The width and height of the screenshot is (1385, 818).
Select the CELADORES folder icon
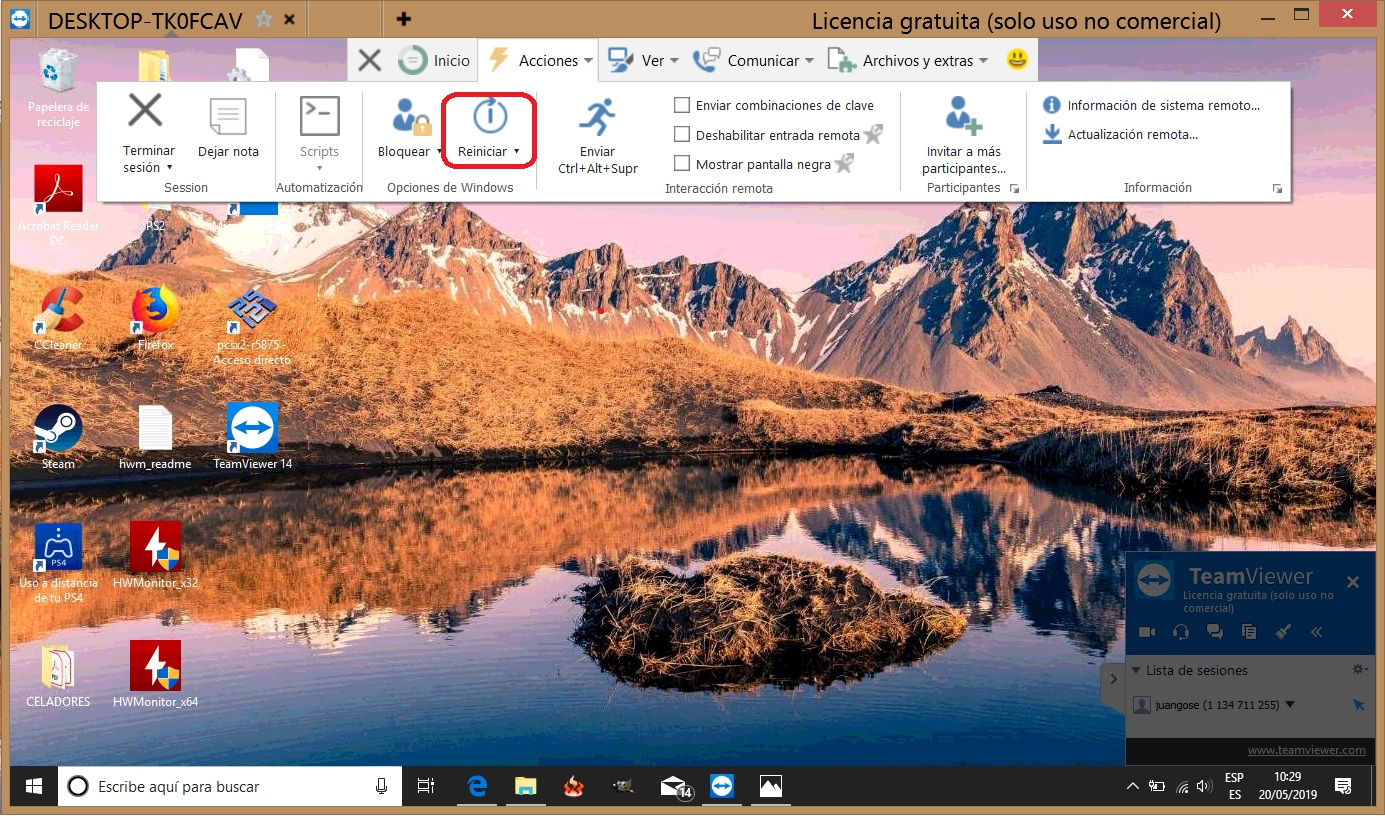click(58, 675)
